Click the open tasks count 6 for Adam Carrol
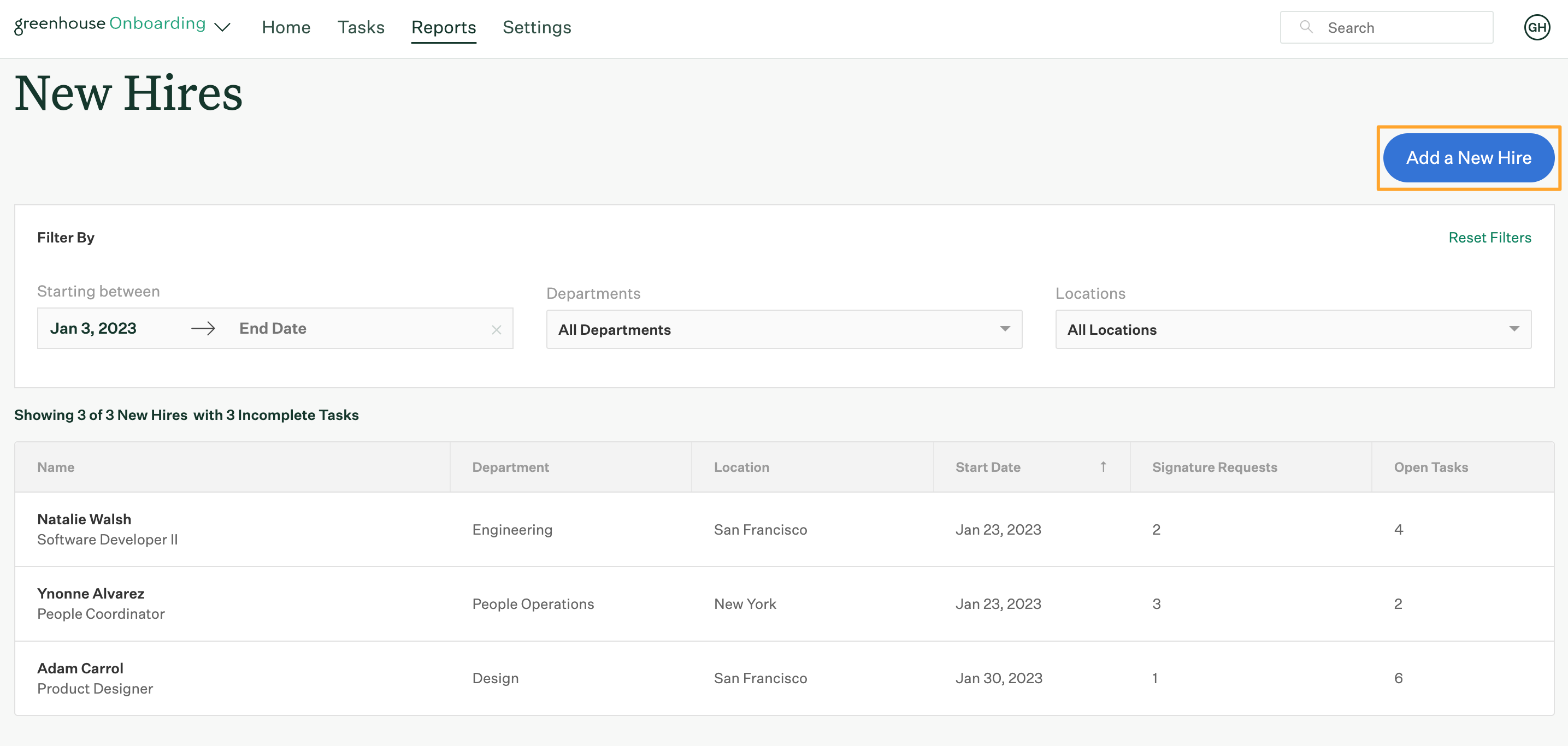 pyautogui.click(x=1398, y=678)
